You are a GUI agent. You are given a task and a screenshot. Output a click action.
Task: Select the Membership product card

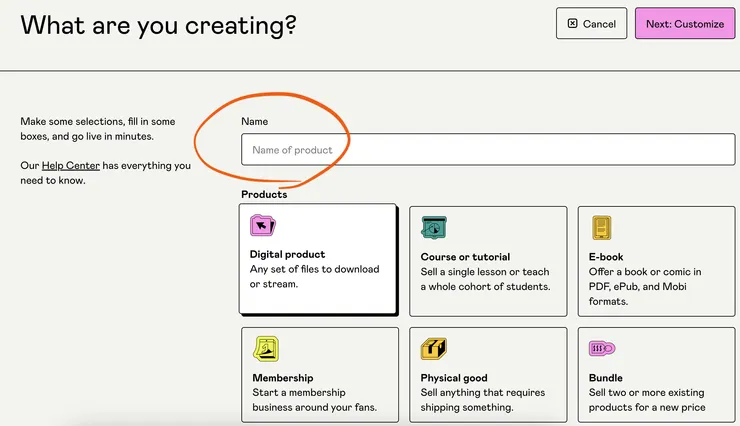[320, 375]
